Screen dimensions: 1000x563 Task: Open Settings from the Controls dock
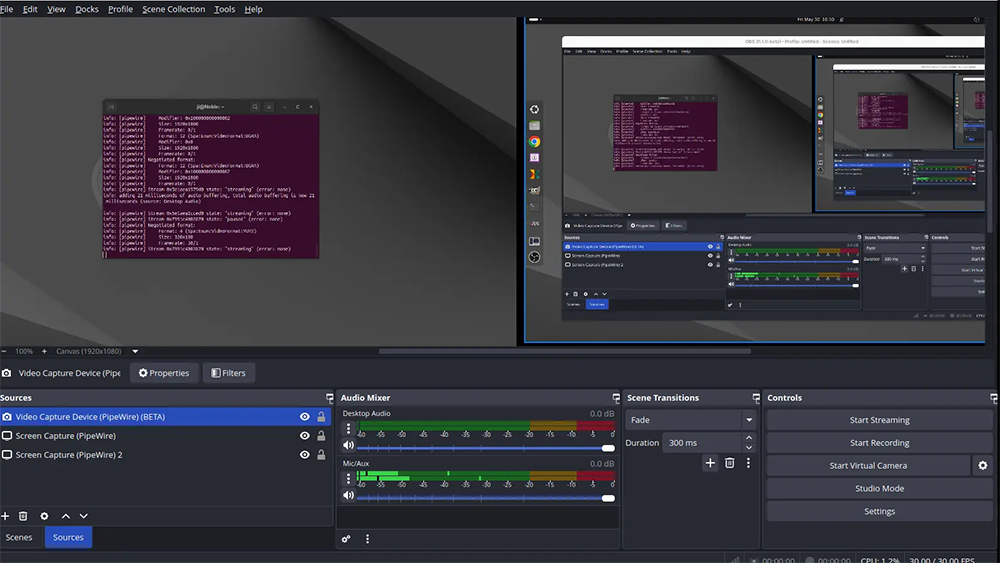coord(879,511)
